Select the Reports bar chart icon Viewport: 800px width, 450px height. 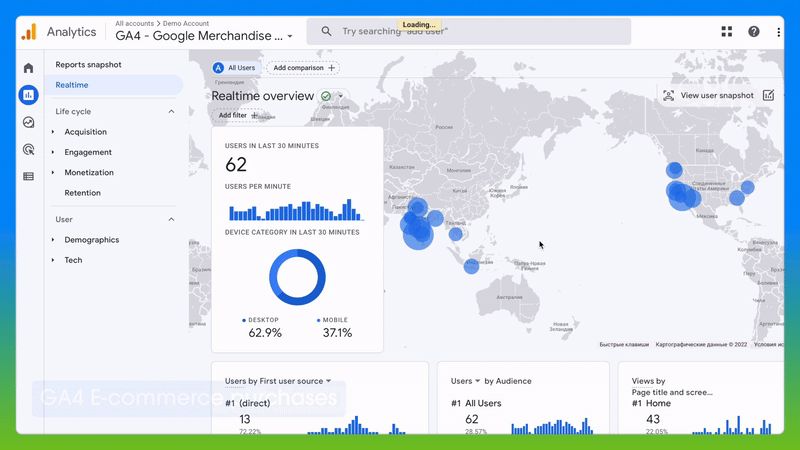point(29,95)
